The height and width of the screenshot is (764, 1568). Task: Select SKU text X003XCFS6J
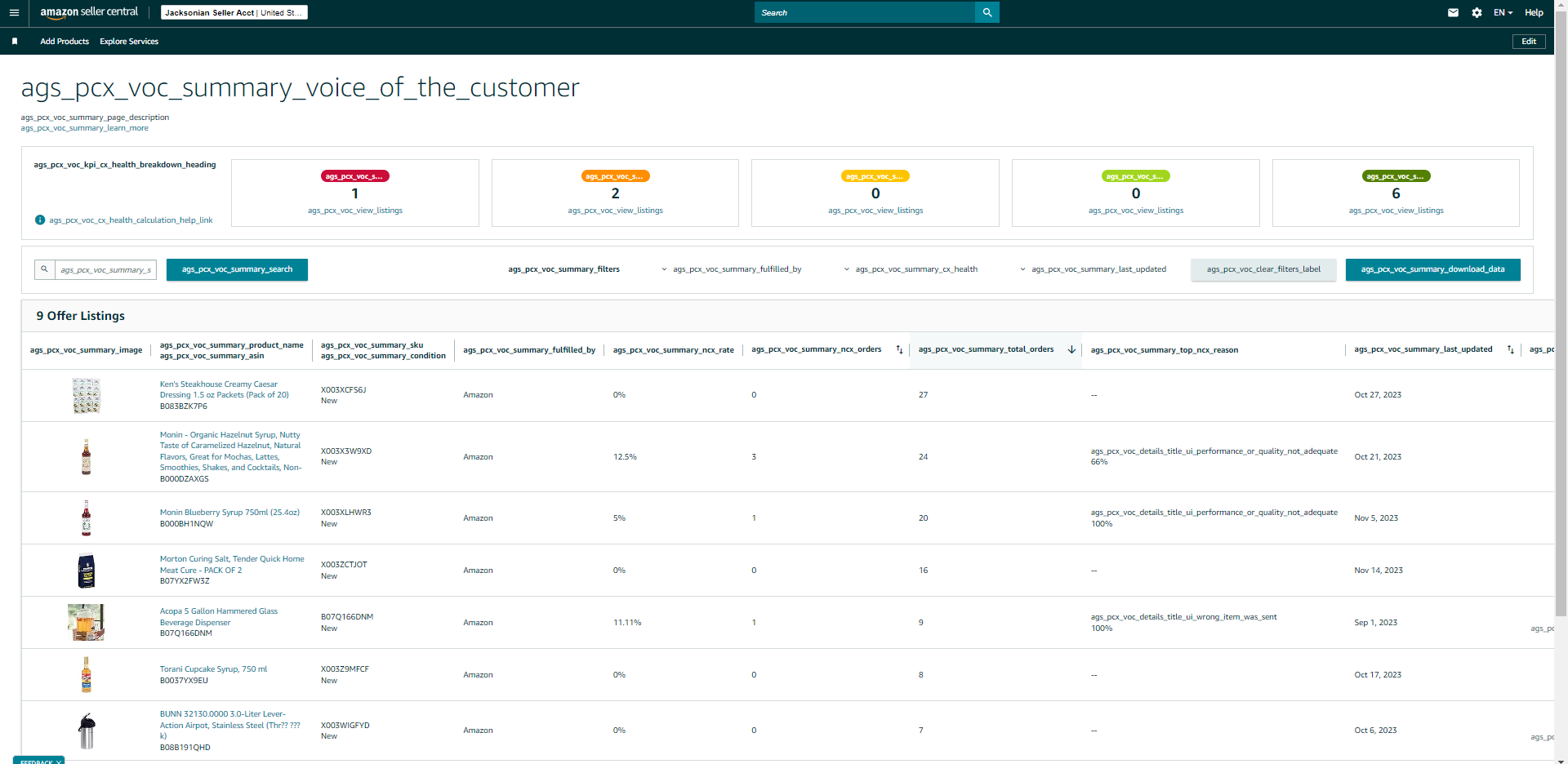[x=344, y=390]
